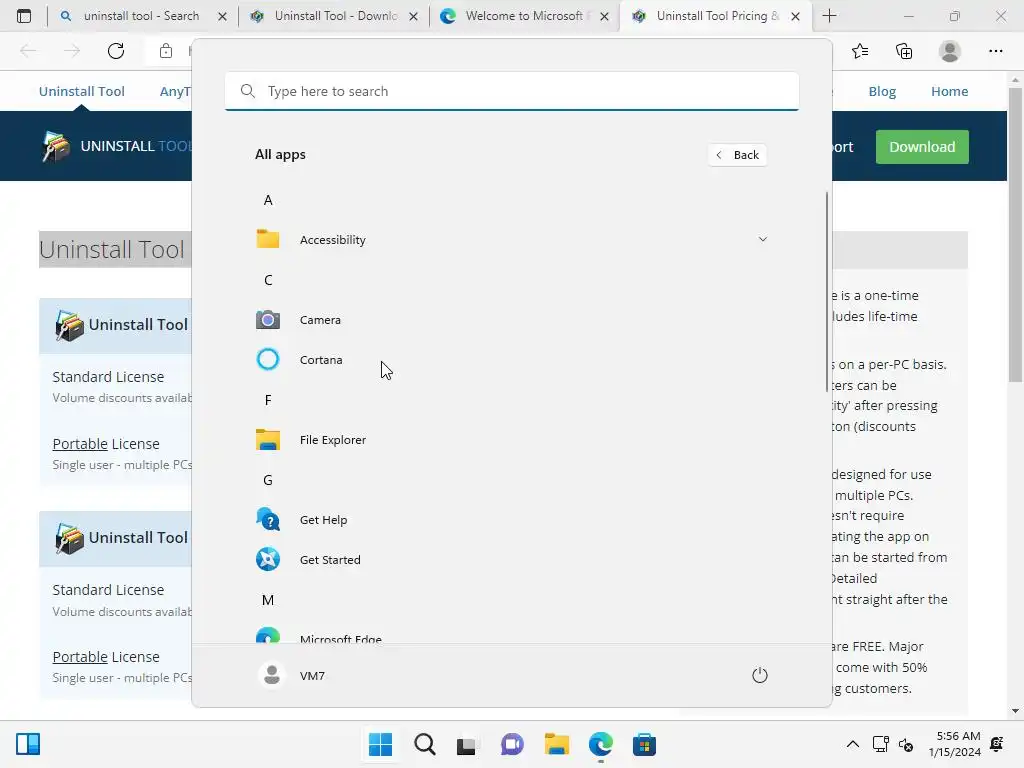Click the network status tray icon
Viewport: 1024px width, 768px height.
[880, 744]
